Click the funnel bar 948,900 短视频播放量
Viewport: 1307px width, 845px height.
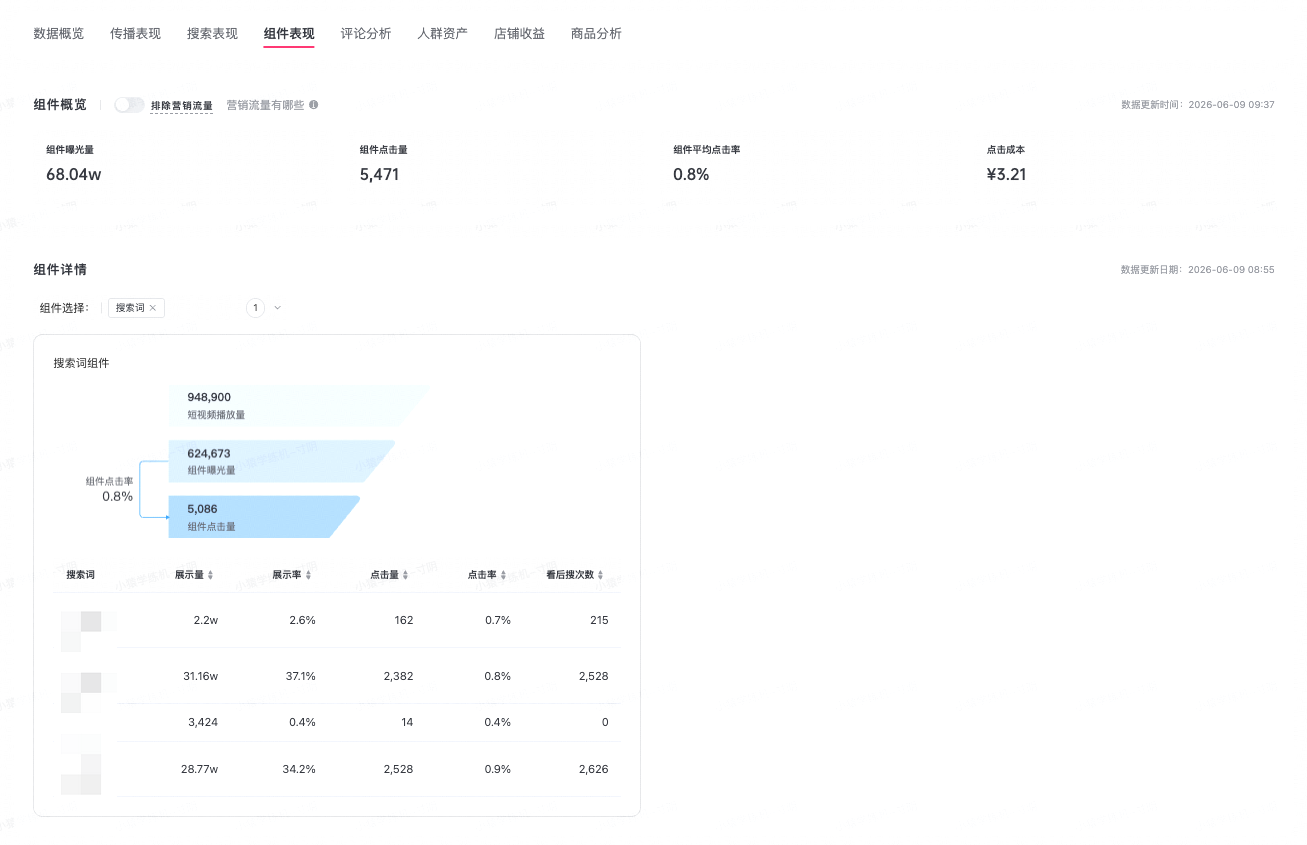click(x=298, y=404)
